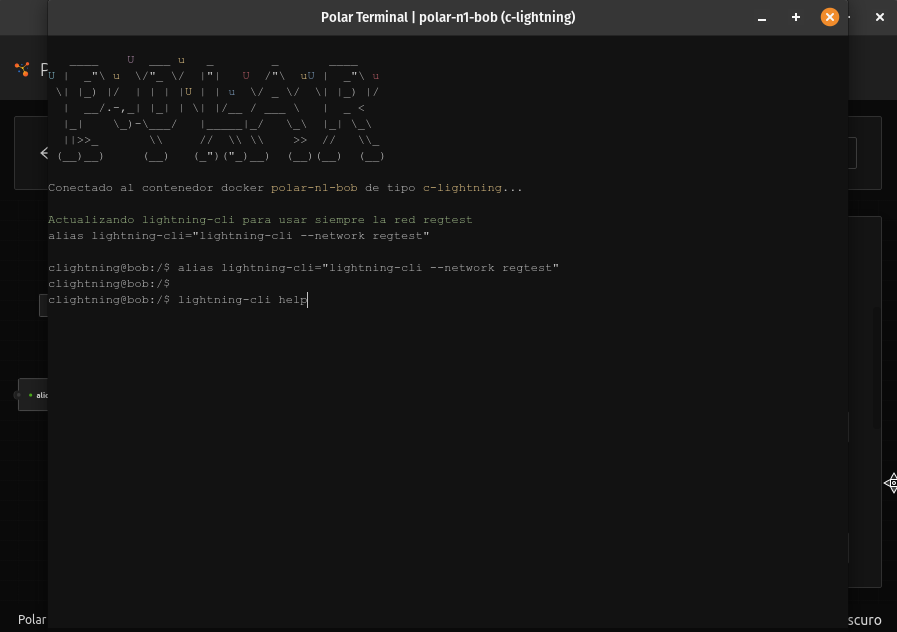The height and width of the screenshot is (632, 897).
Task: Click the terminal prompt input after lightning-cli help
Action: pyautogui.click(x=308, y=300)
